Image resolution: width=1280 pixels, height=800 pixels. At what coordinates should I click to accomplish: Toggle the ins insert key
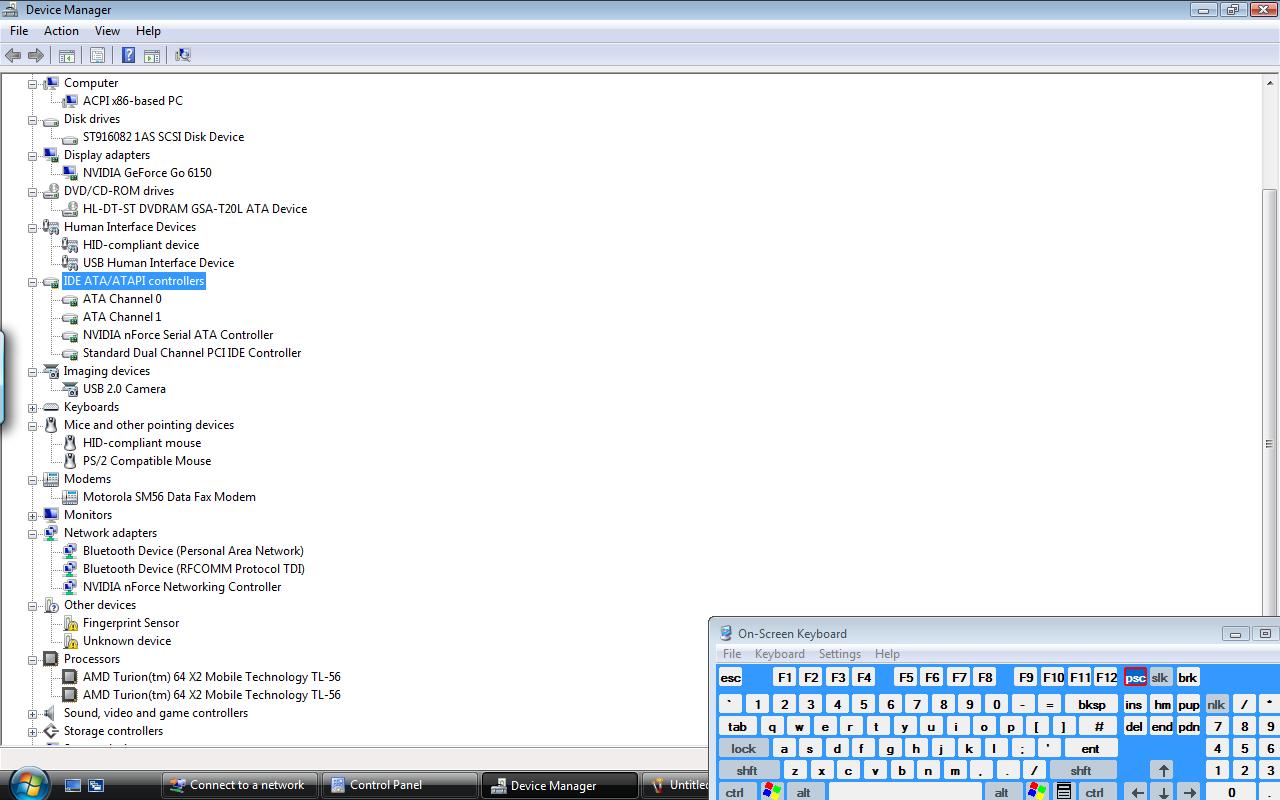1133,704
